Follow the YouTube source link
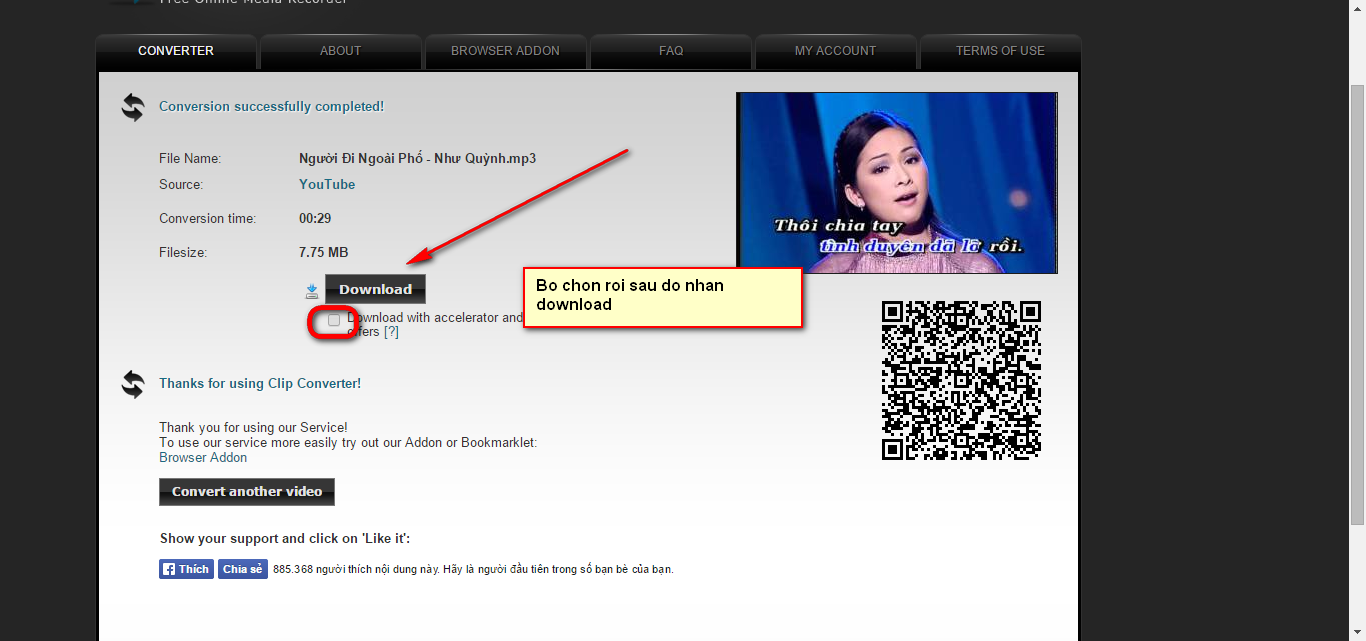The image size is (1366, 641). click(327, 184)
